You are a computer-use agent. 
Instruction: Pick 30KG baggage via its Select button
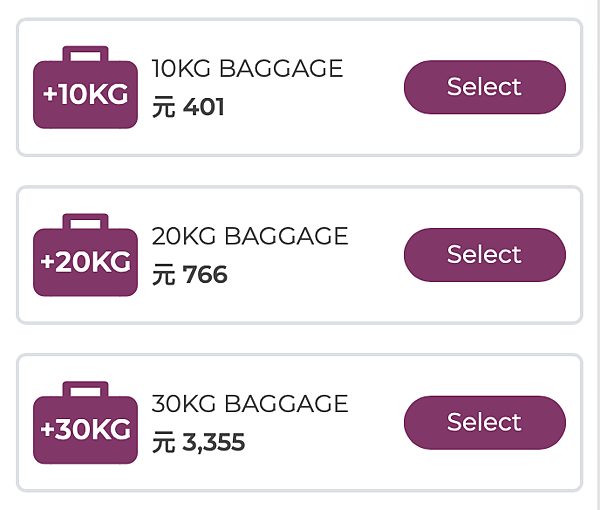(485, 422)
